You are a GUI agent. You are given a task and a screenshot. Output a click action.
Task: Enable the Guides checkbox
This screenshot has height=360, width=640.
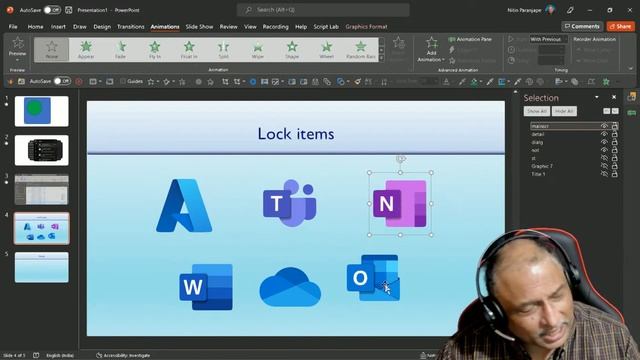pyautogui.click(x=122, y=81)
